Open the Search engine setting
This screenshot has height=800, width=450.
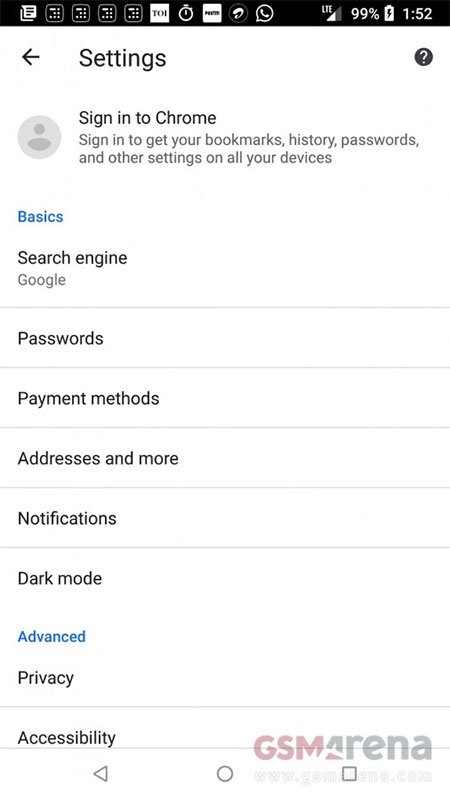pos(225,268)
